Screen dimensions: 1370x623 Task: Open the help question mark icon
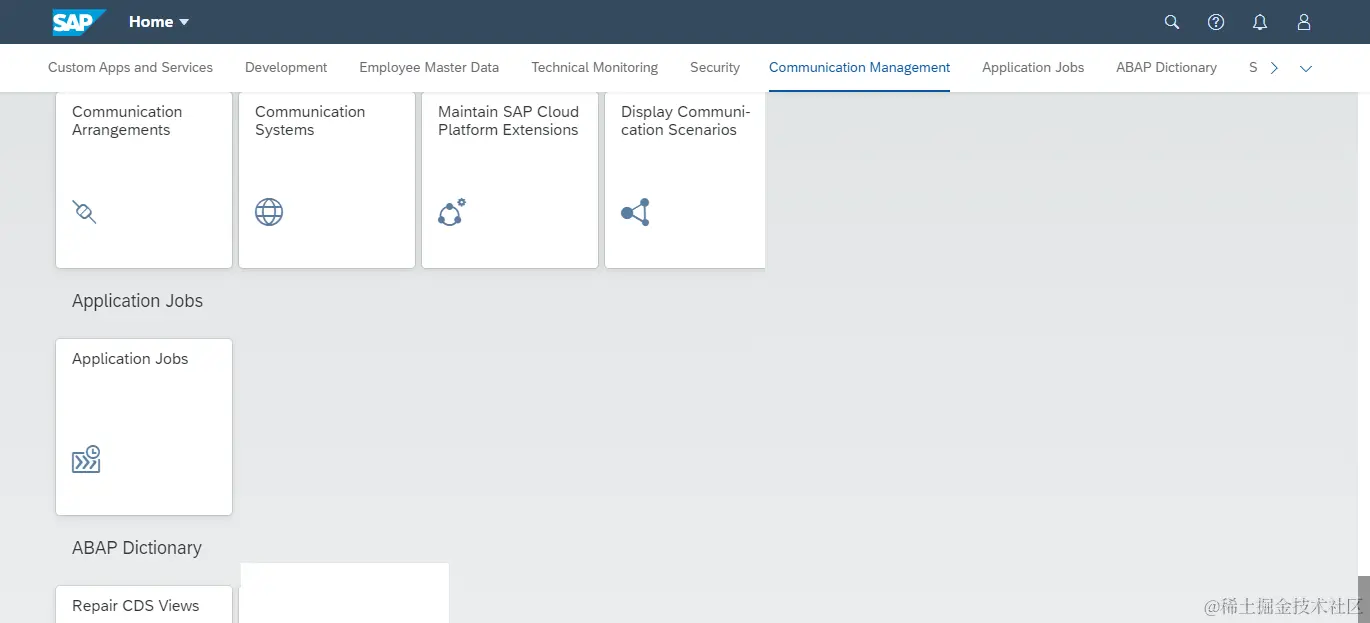pyautogui.click(x=1216, y=22)
